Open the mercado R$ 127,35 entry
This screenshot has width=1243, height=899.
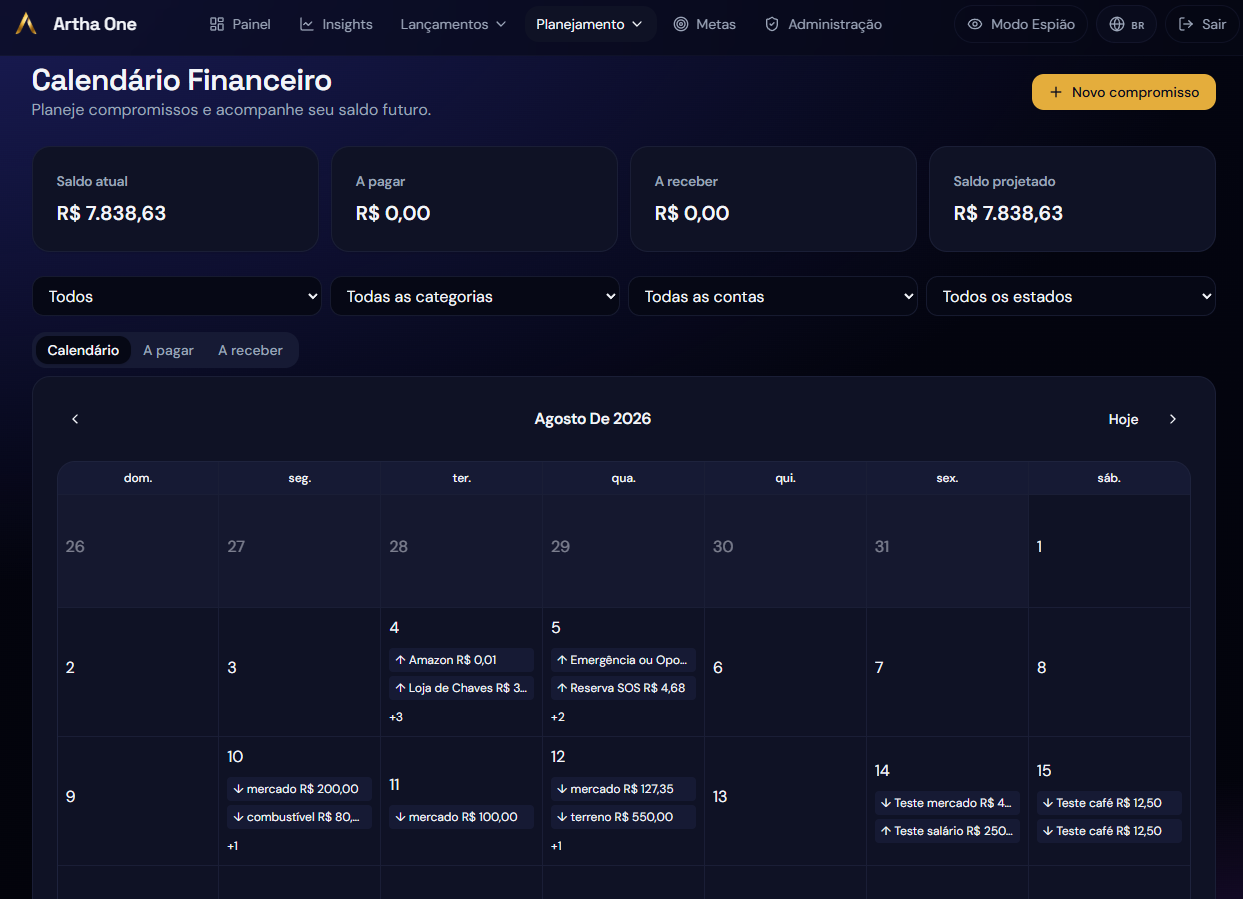click(623, 789)
